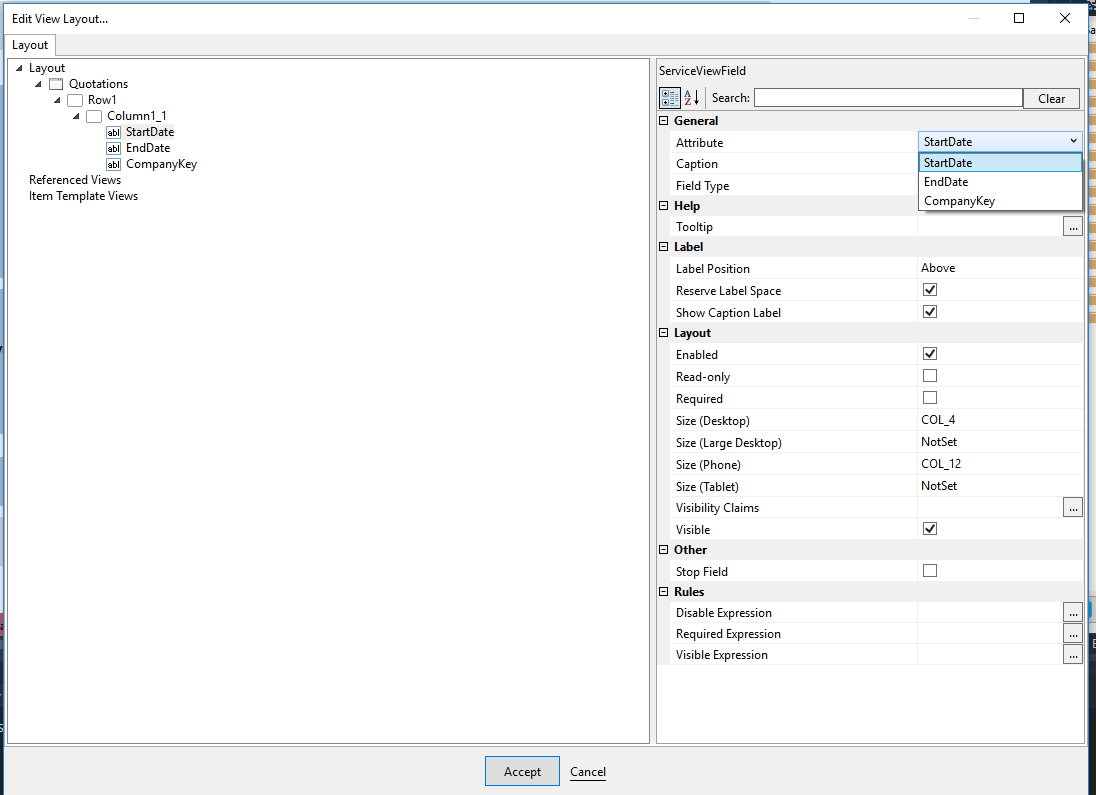Choose CompanyKey in the Attribute dropdown list
The image size is (1096, 795).
tap(1000, 201)
